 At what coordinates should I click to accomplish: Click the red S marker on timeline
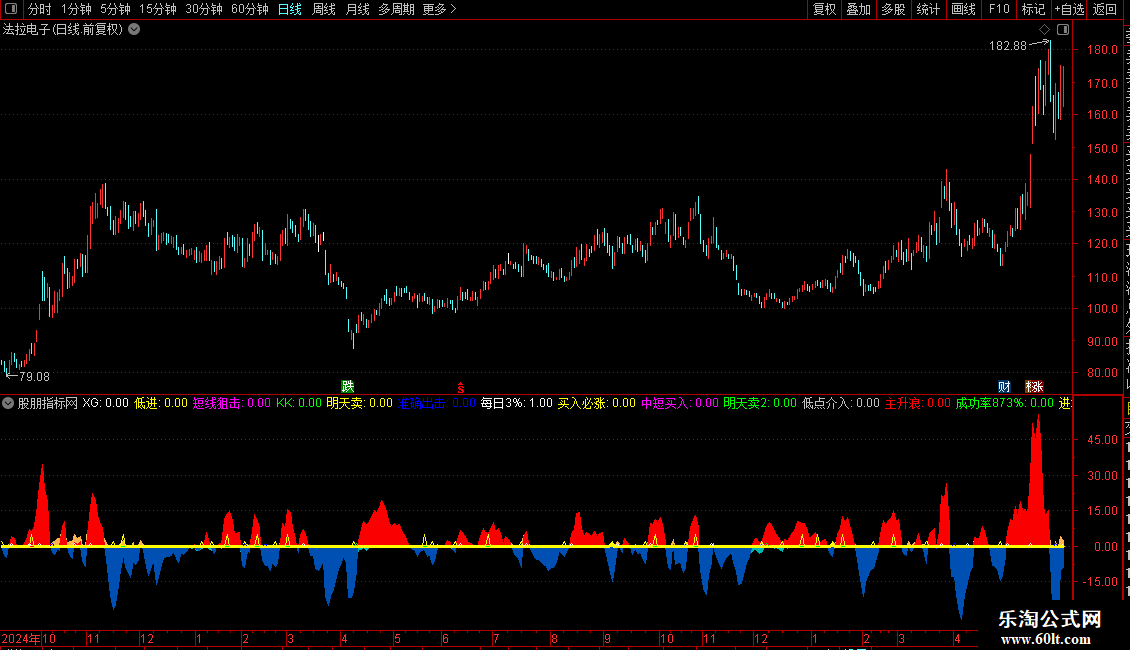coord(461,388)
